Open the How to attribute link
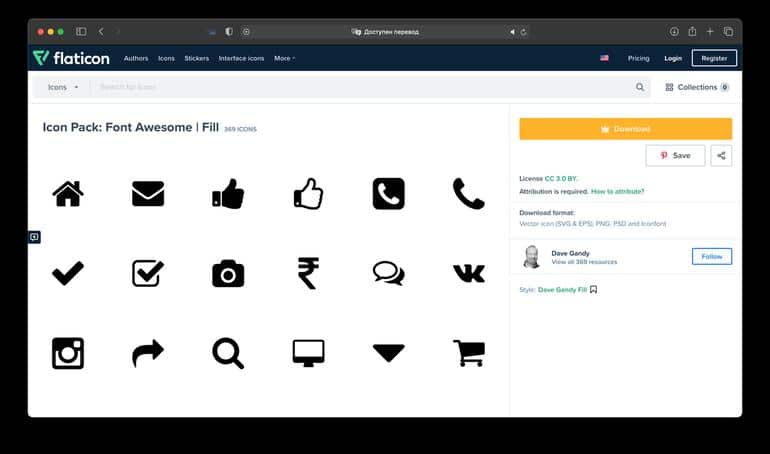This screenshot has height=454, width=770. point(617,191)
